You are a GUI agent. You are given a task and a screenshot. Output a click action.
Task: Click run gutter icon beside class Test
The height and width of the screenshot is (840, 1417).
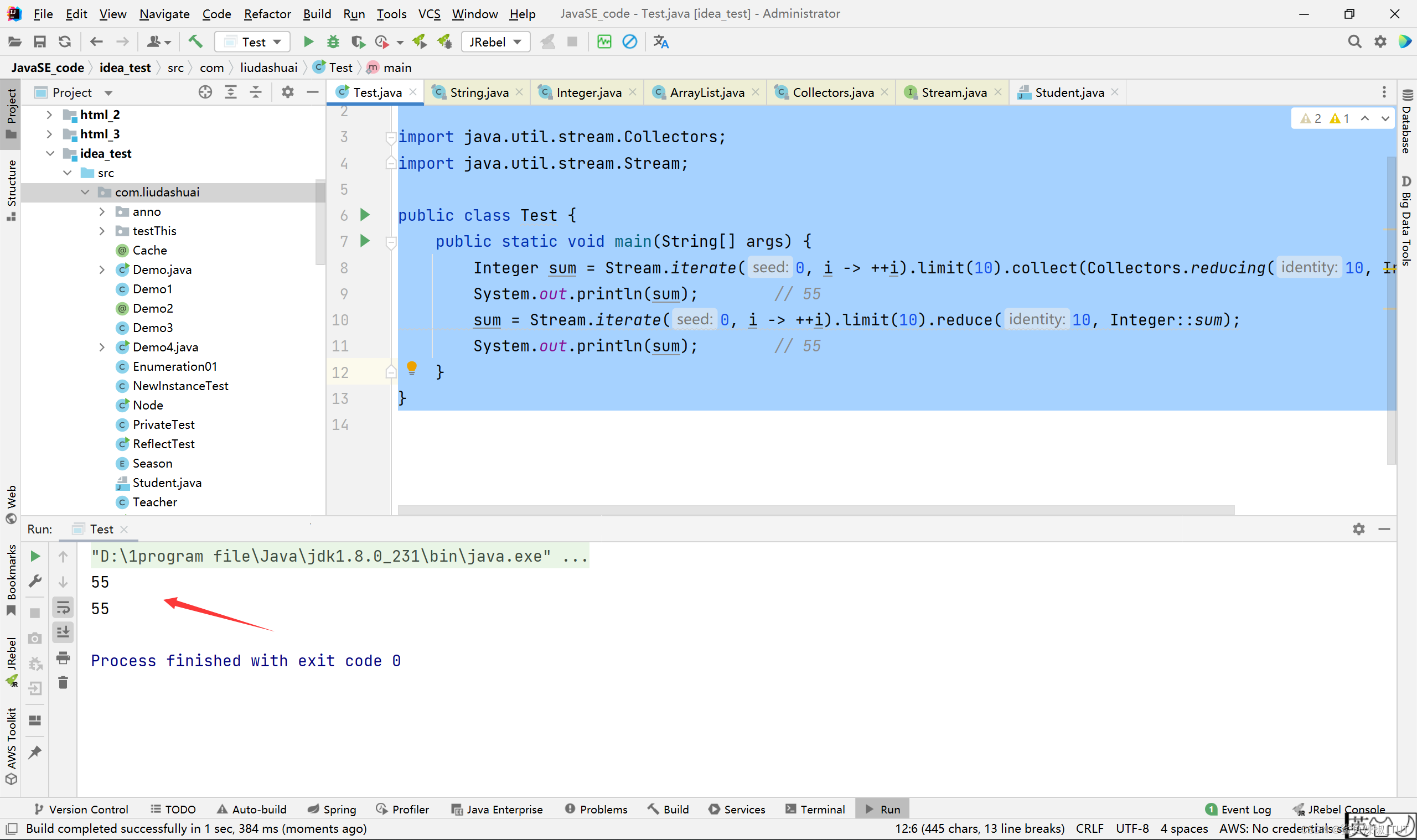point(365,215)
